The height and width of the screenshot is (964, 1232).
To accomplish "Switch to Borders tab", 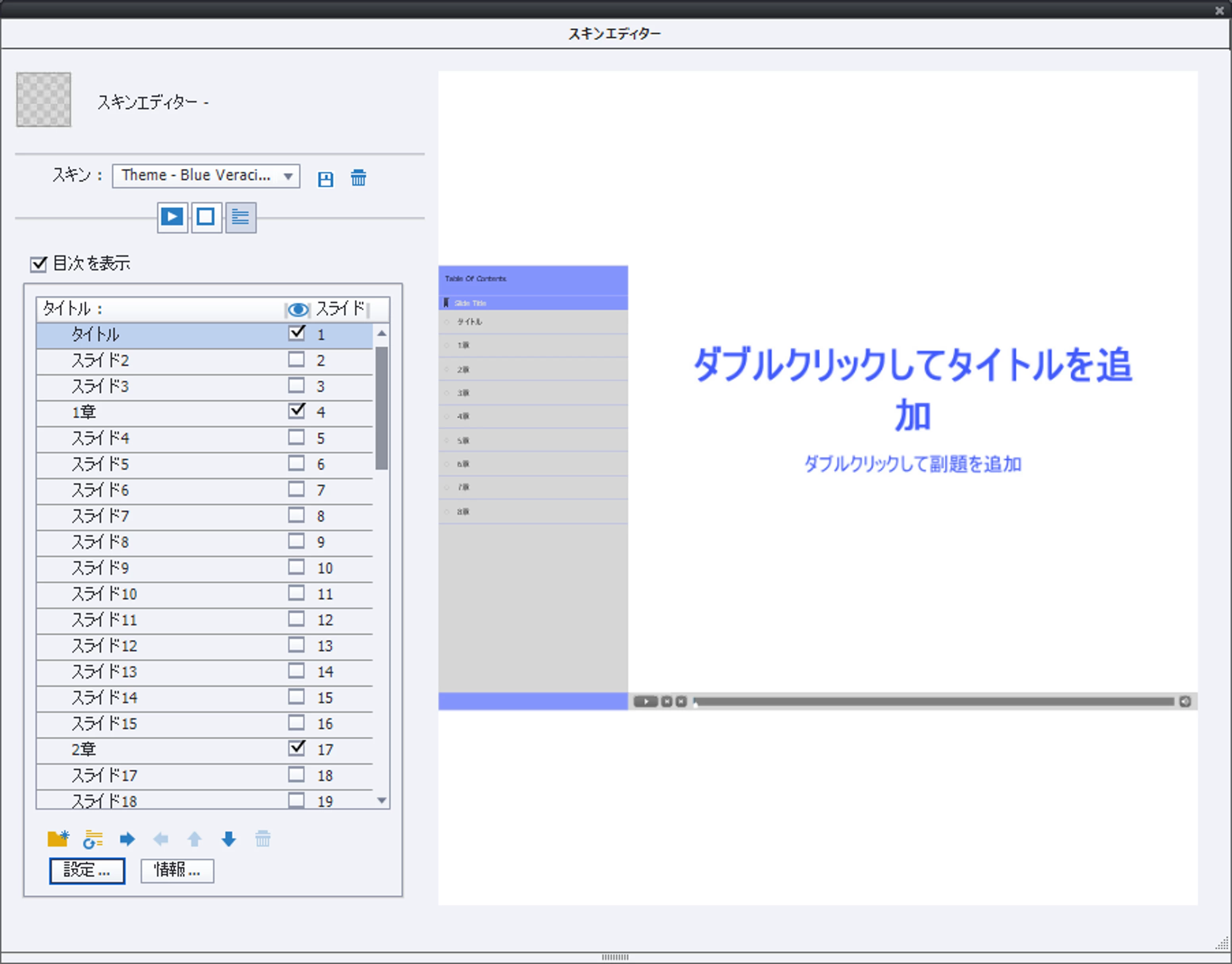I will pyautogui.click(x=206, y=217).
